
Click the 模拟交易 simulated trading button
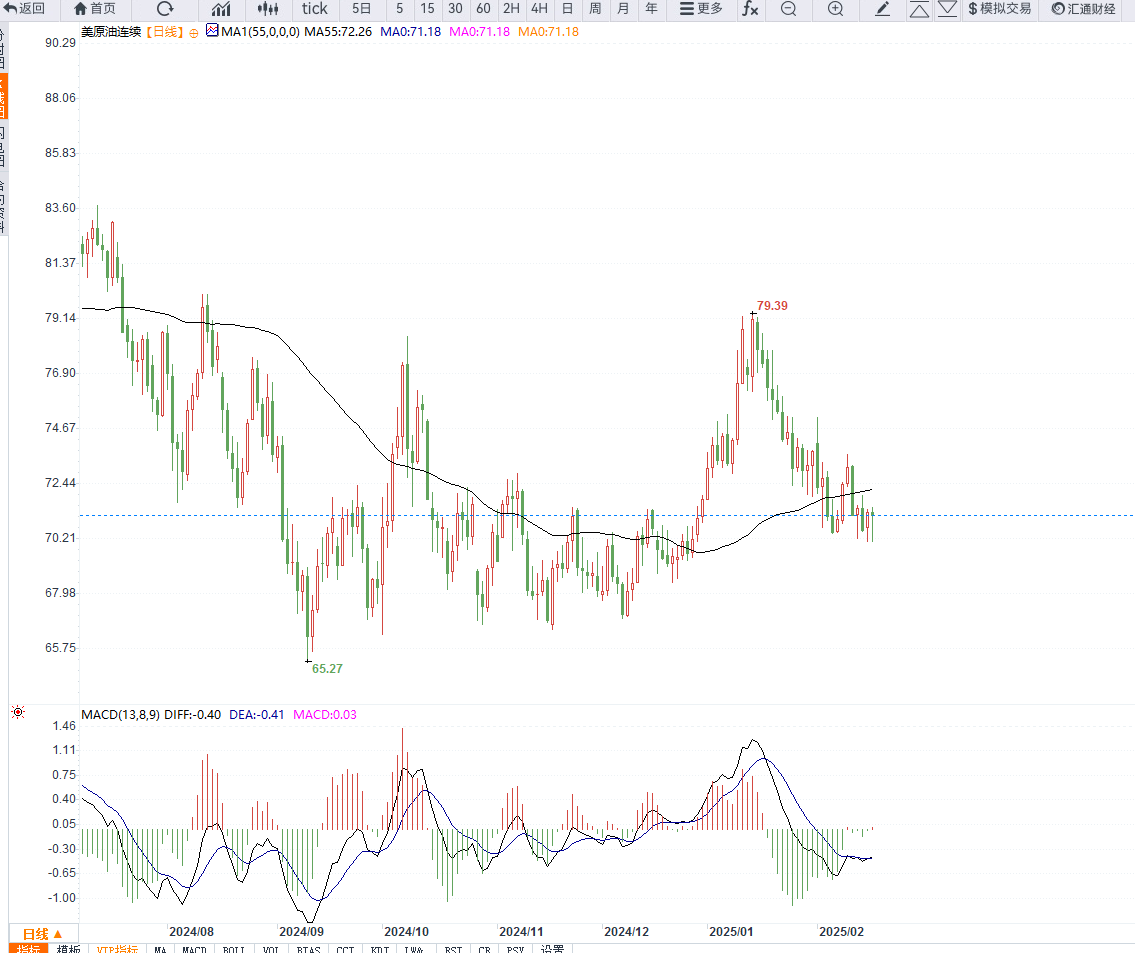coord(999,9)
